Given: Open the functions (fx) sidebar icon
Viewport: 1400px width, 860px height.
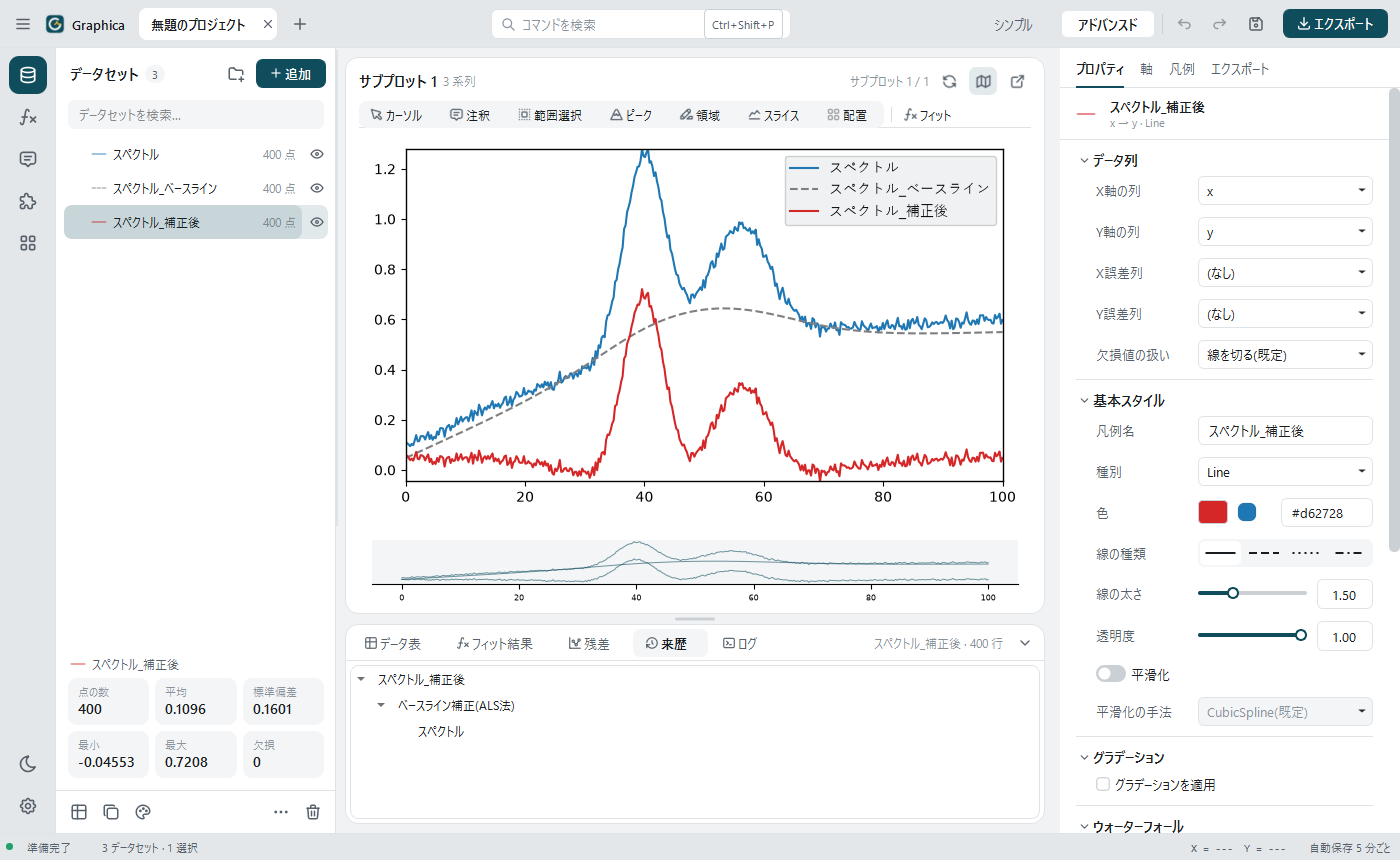Looking at the screenshot, I should (x=28, y=117).
